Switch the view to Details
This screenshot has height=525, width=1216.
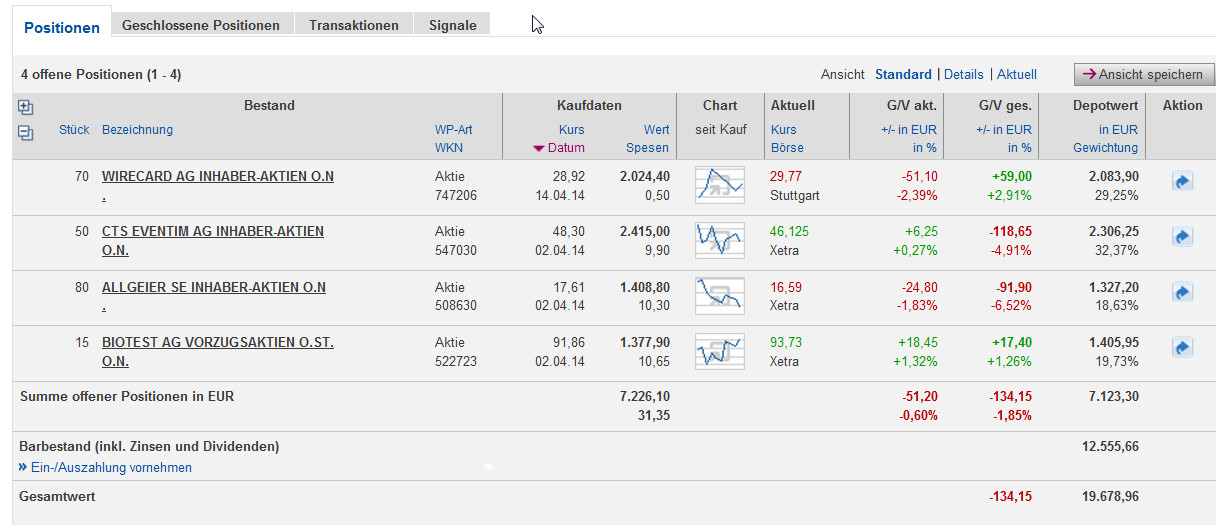pyautogui.click(x=964, y=74)
